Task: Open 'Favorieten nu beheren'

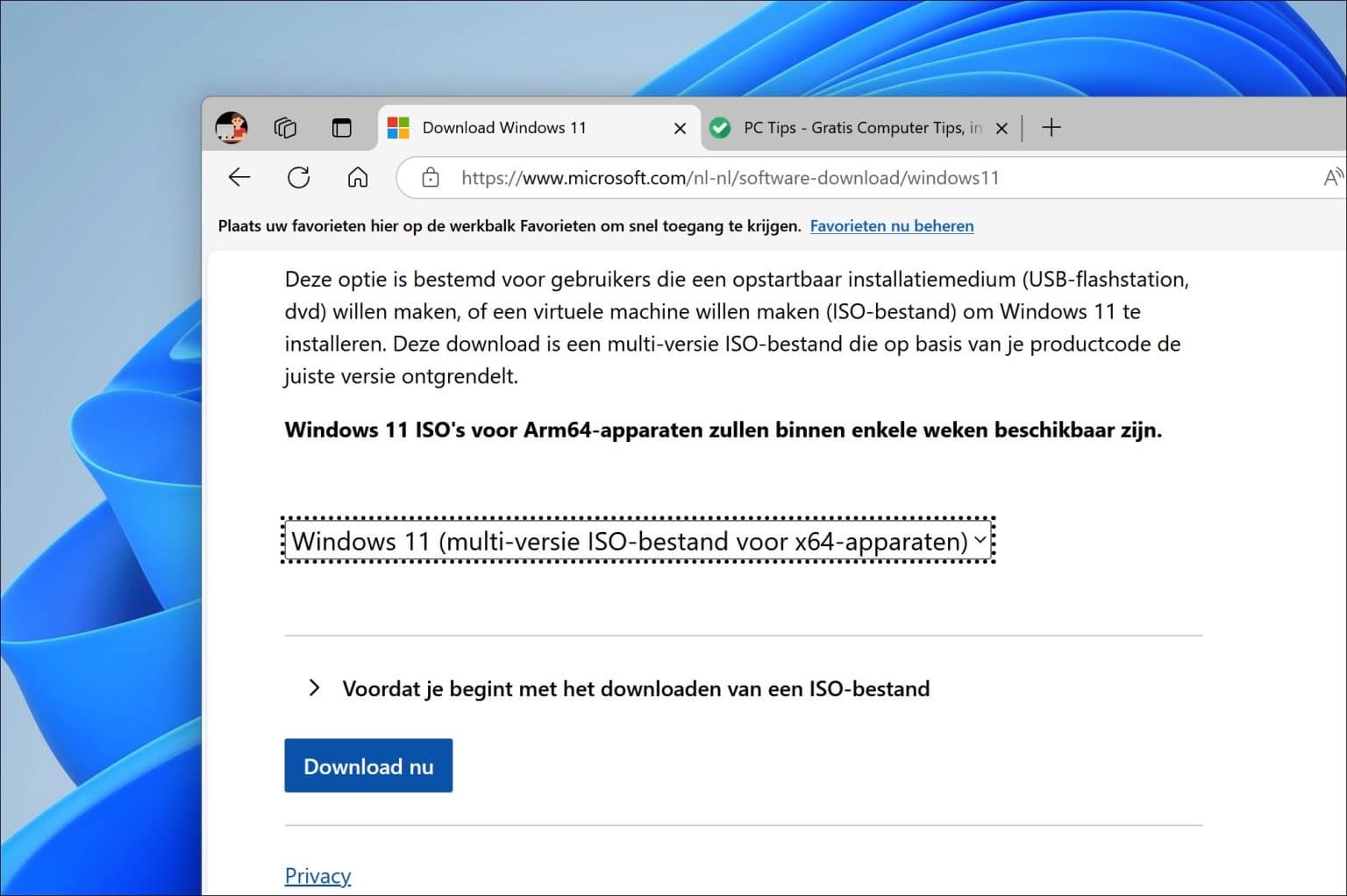Action: click(x=891, y=225)
